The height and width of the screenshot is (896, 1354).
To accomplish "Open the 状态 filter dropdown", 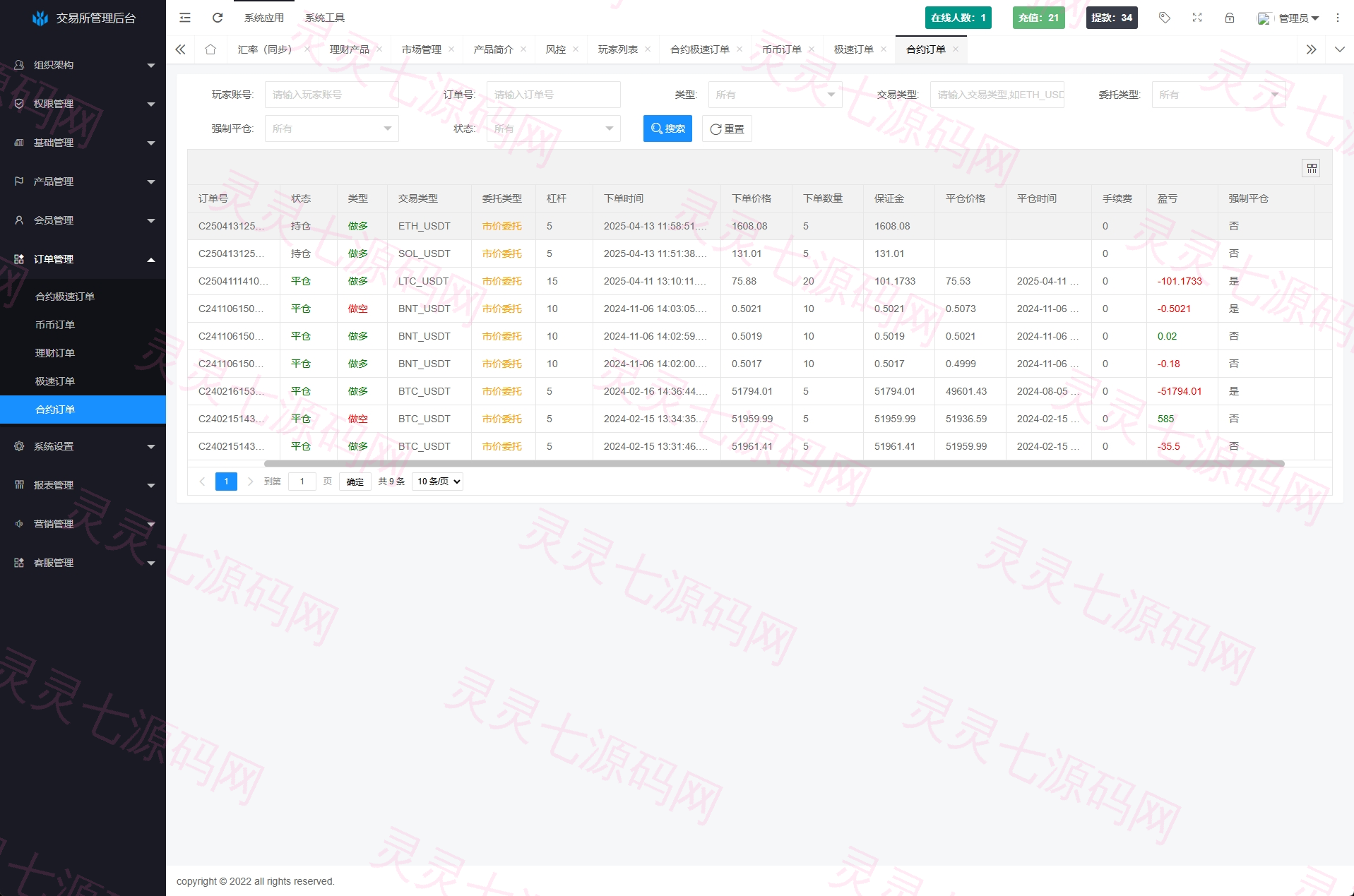I will (554, 129).
